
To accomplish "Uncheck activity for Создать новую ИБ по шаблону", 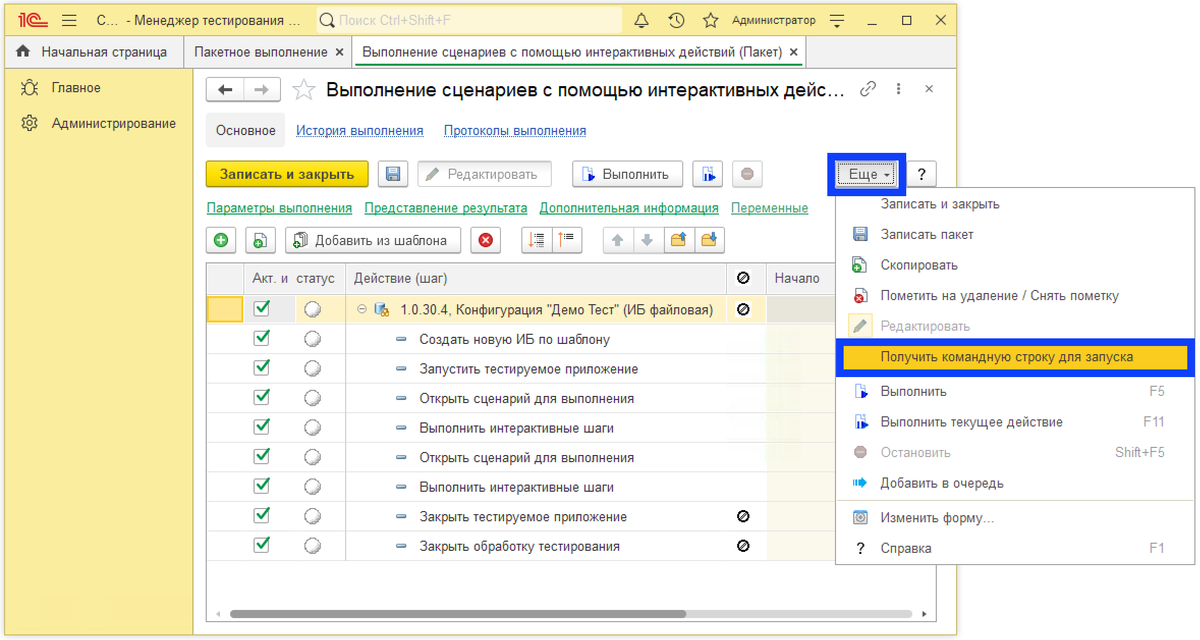I will click(x=262, y=339).
